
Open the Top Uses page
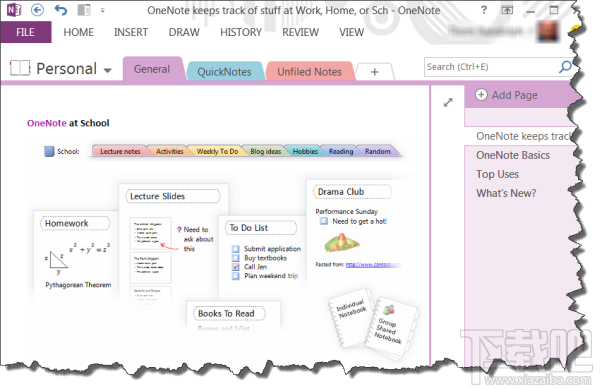coord(497,174)
